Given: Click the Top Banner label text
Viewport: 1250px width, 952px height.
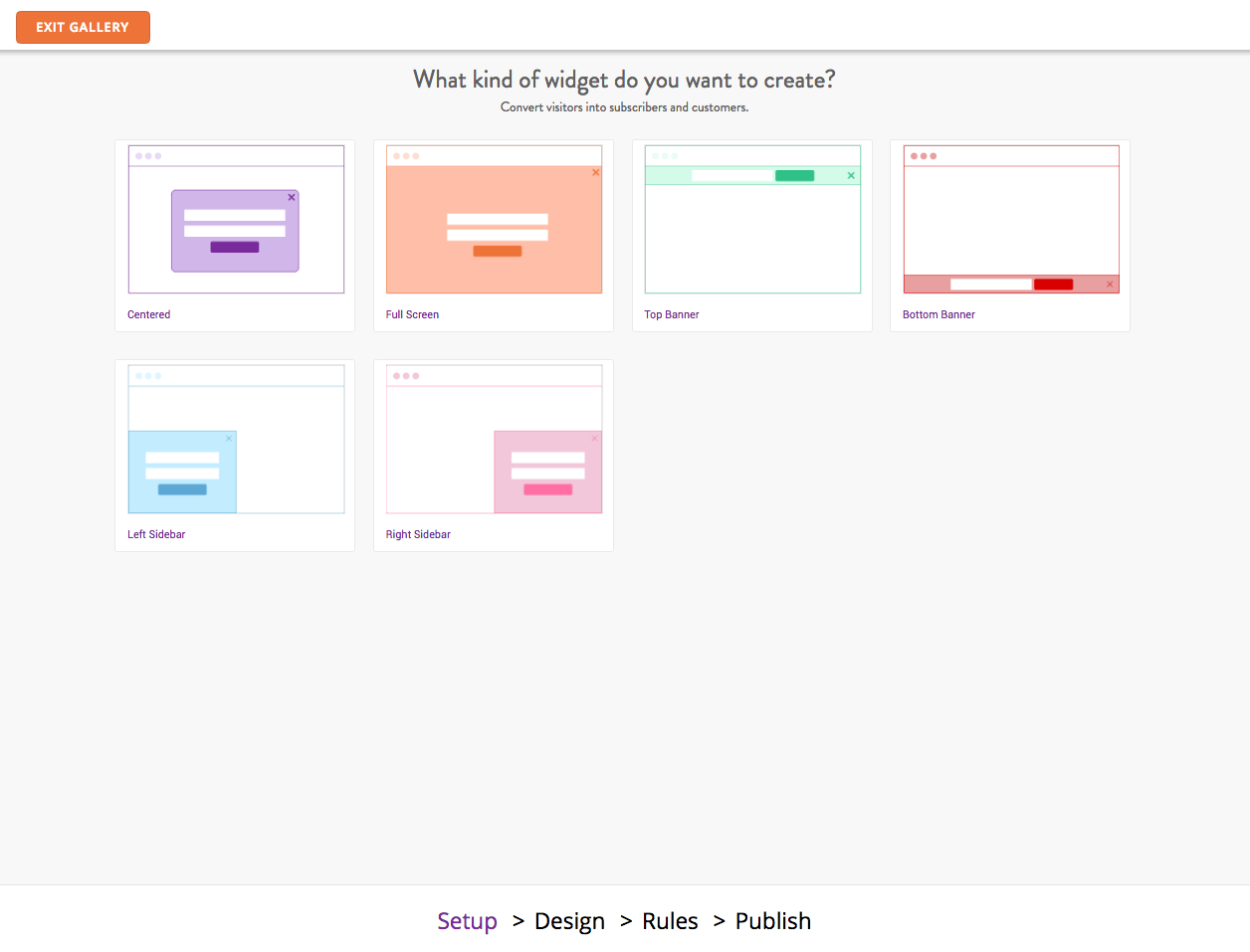Looking at the screenshot, I should 671,314.
